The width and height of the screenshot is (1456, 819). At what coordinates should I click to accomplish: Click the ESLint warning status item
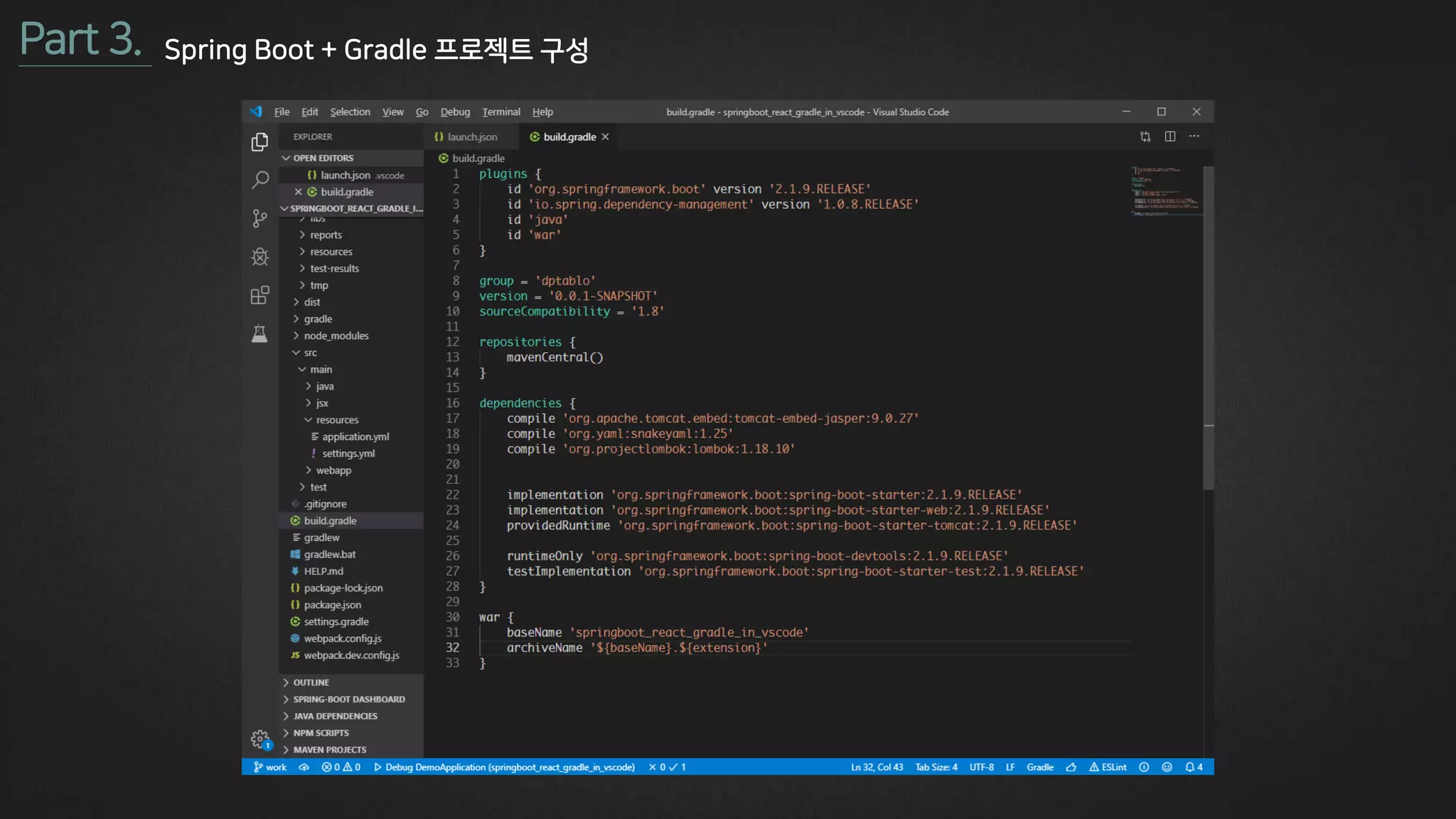click(1108, 767)
